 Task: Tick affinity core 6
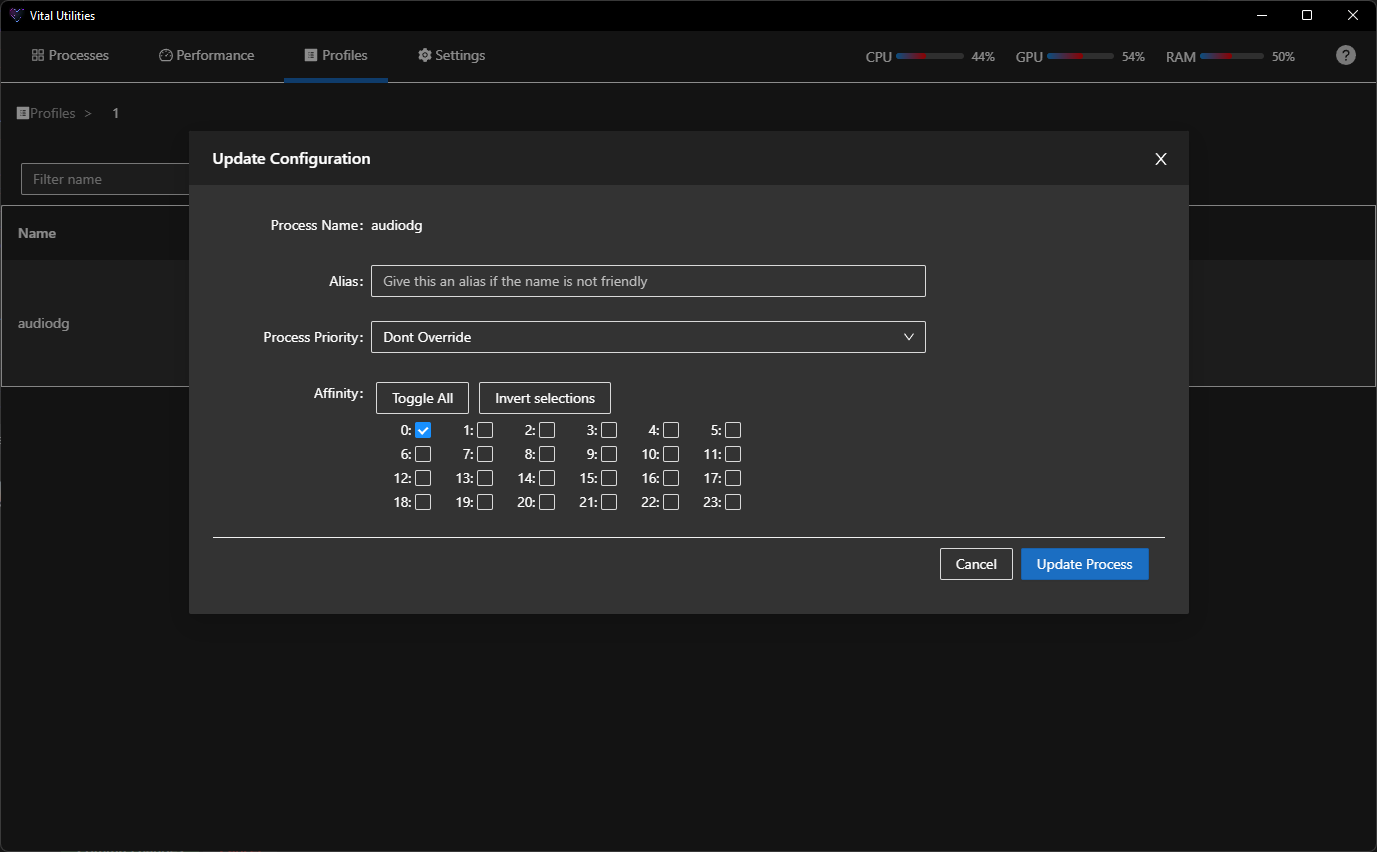pyautogui.click(x=423, y=454)
